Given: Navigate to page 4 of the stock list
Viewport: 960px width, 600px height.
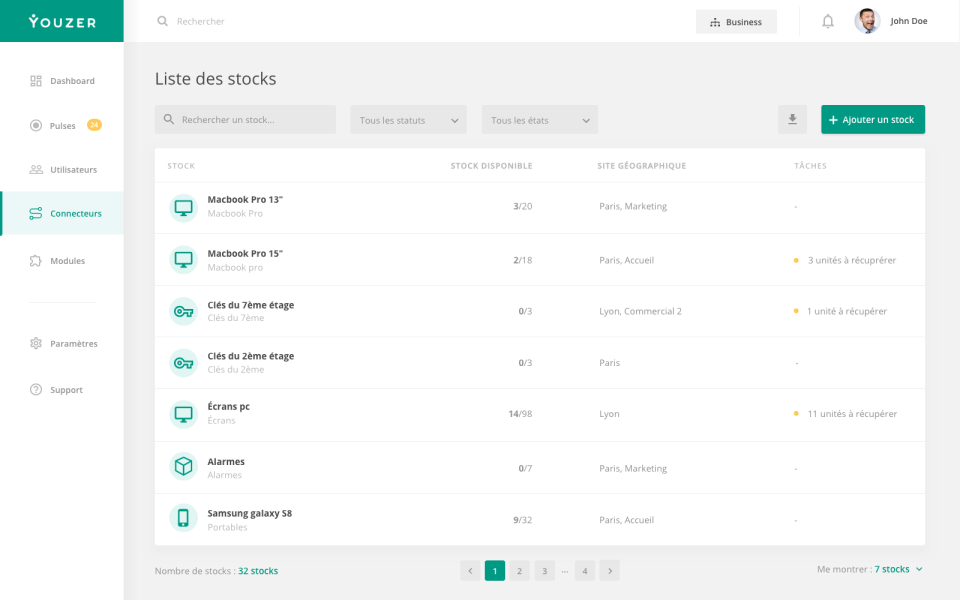Looking at the screenshot, I should coord(584,570).
